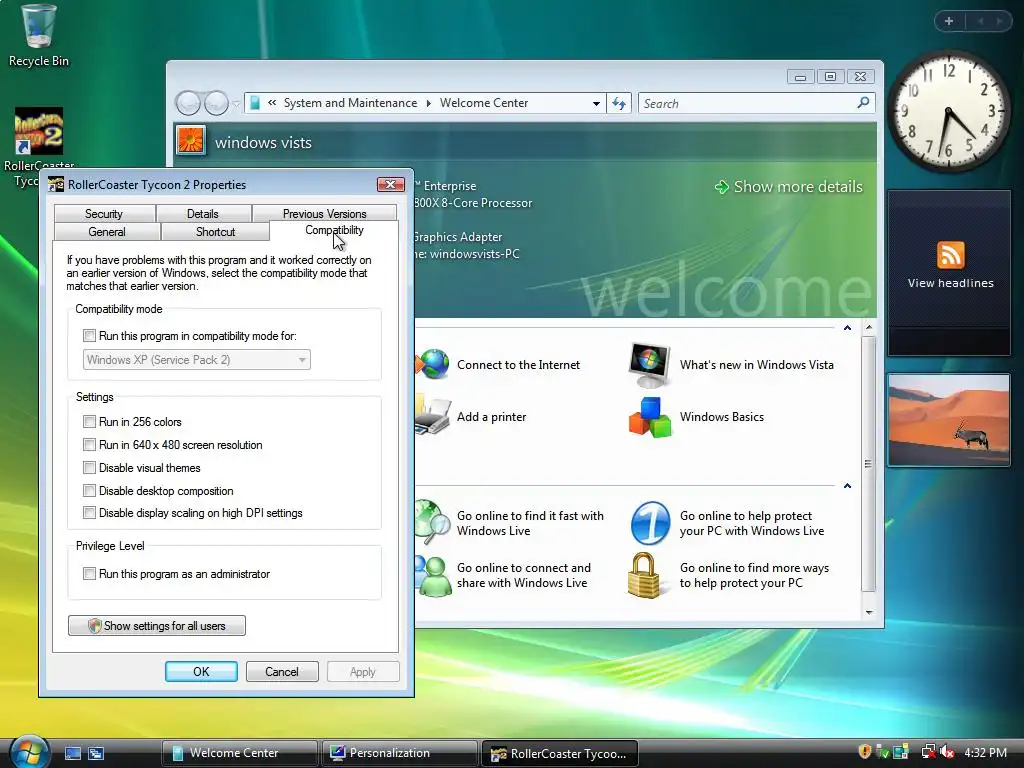Click the What's new in Windows Vista monitor icon
Image resolution: width=1024 pixels, height=768 pixels.
(x=649, y=364)
